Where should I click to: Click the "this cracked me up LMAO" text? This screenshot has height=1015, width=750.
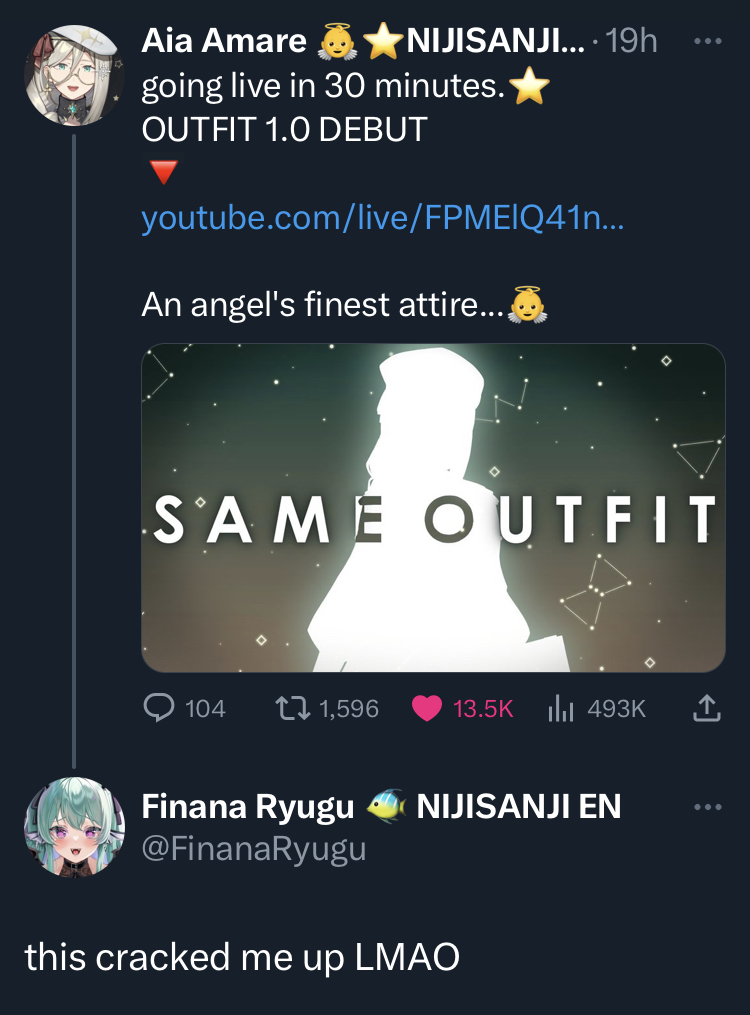tap(242, 957)
